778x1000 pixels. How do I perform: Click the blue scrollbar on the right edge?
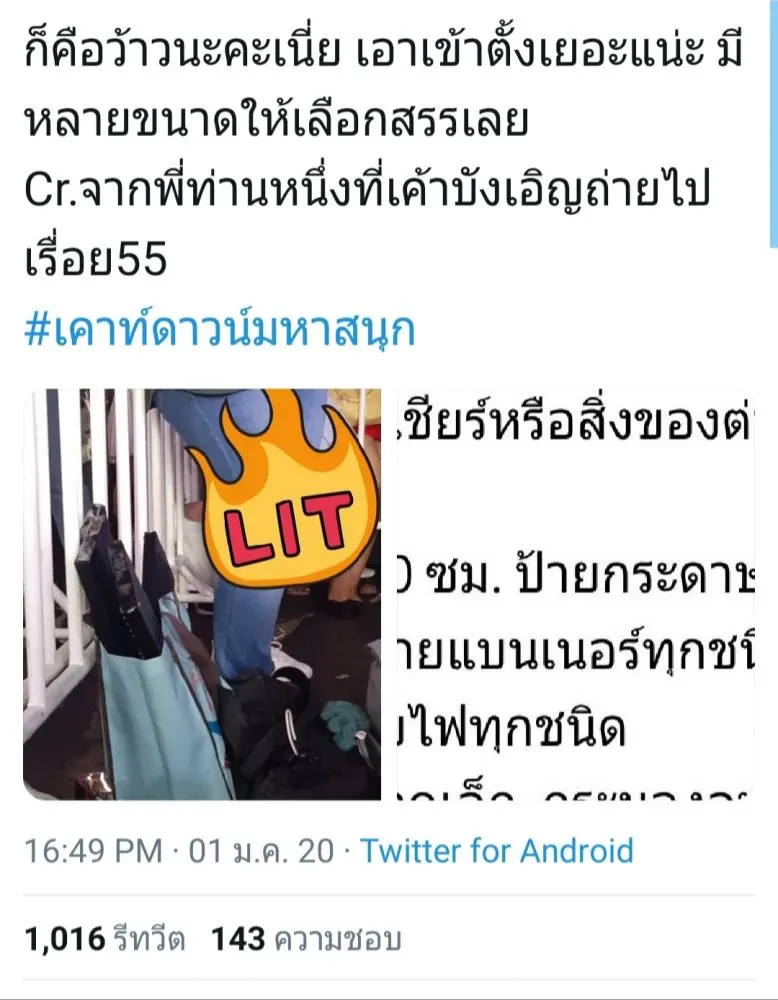[774, 124]
